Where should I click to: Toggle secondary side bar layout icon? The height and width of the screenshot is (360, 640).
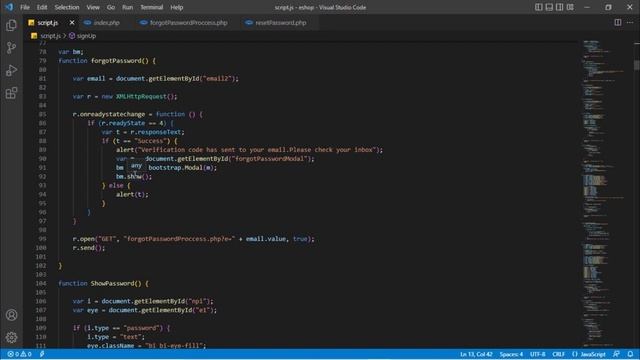point(560,7)
